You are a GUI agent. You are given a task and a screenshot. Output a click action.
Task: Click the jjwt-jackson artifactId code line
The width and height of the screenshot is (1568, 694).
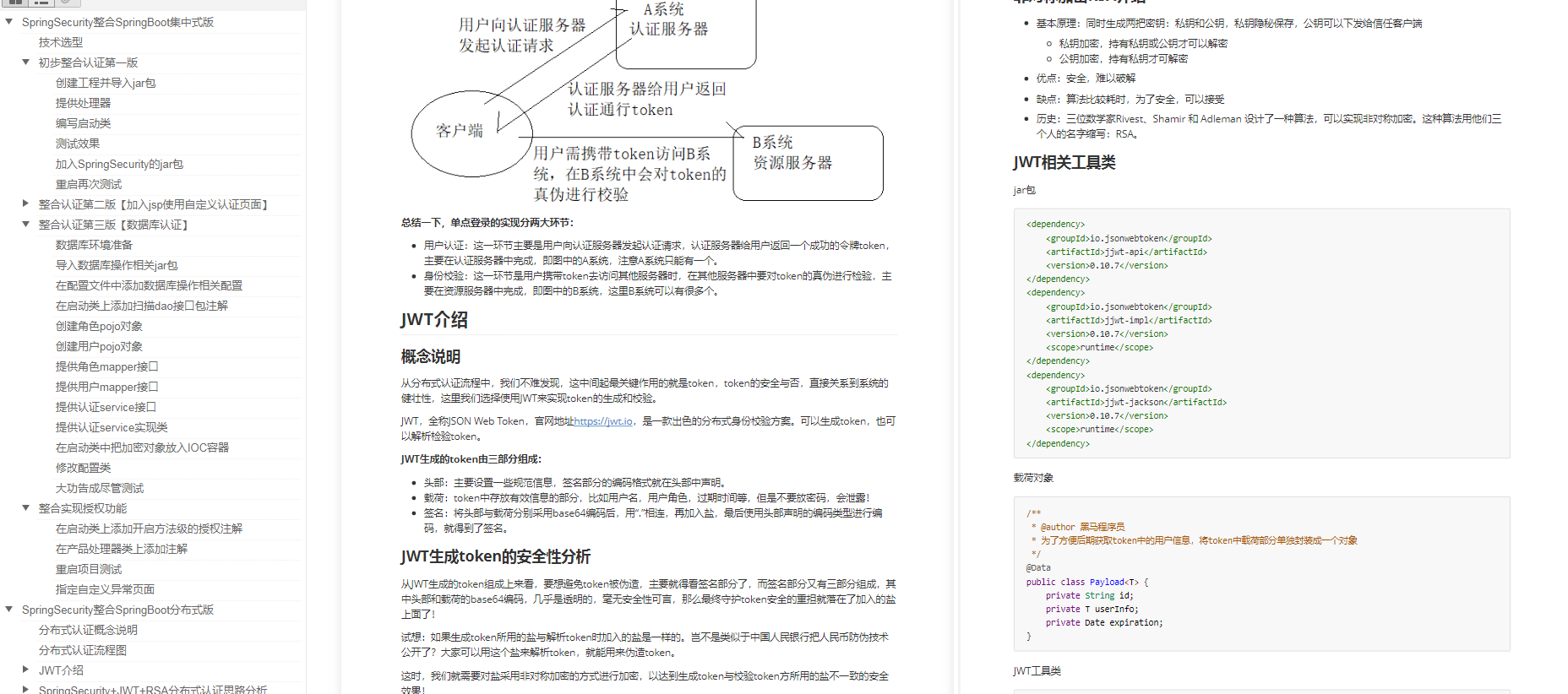[x=1136, y=402]
